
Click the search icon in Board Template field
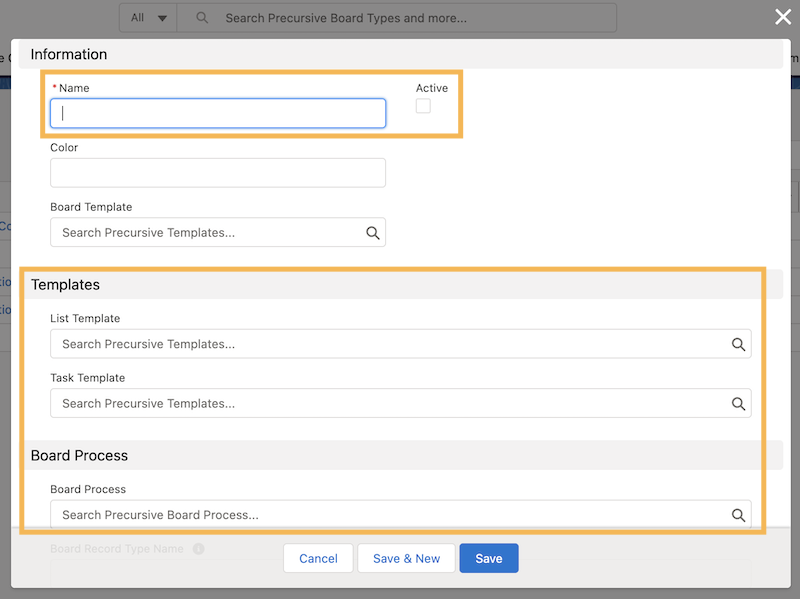click(372, 233)
